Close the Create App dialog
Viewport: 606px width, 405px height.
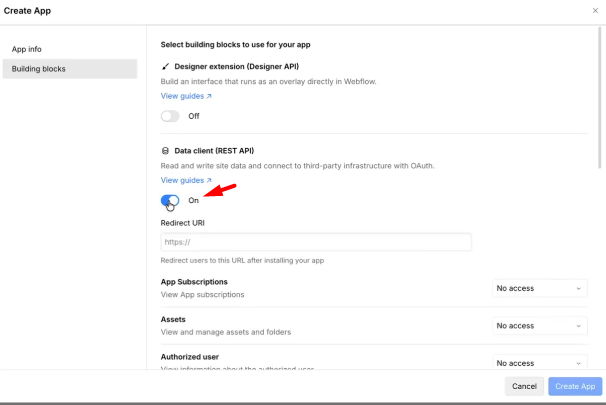[x=596, y=10]
